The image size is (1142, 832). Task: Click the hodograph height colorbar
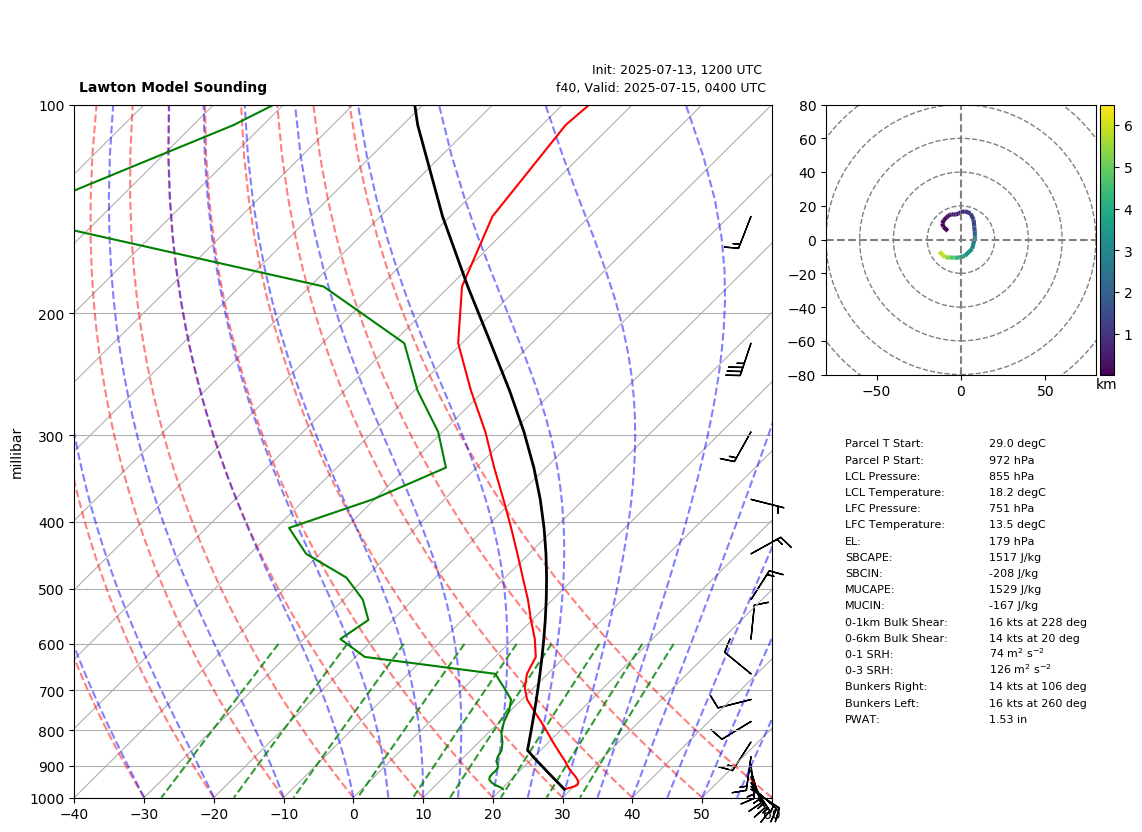pos(1107,240)
